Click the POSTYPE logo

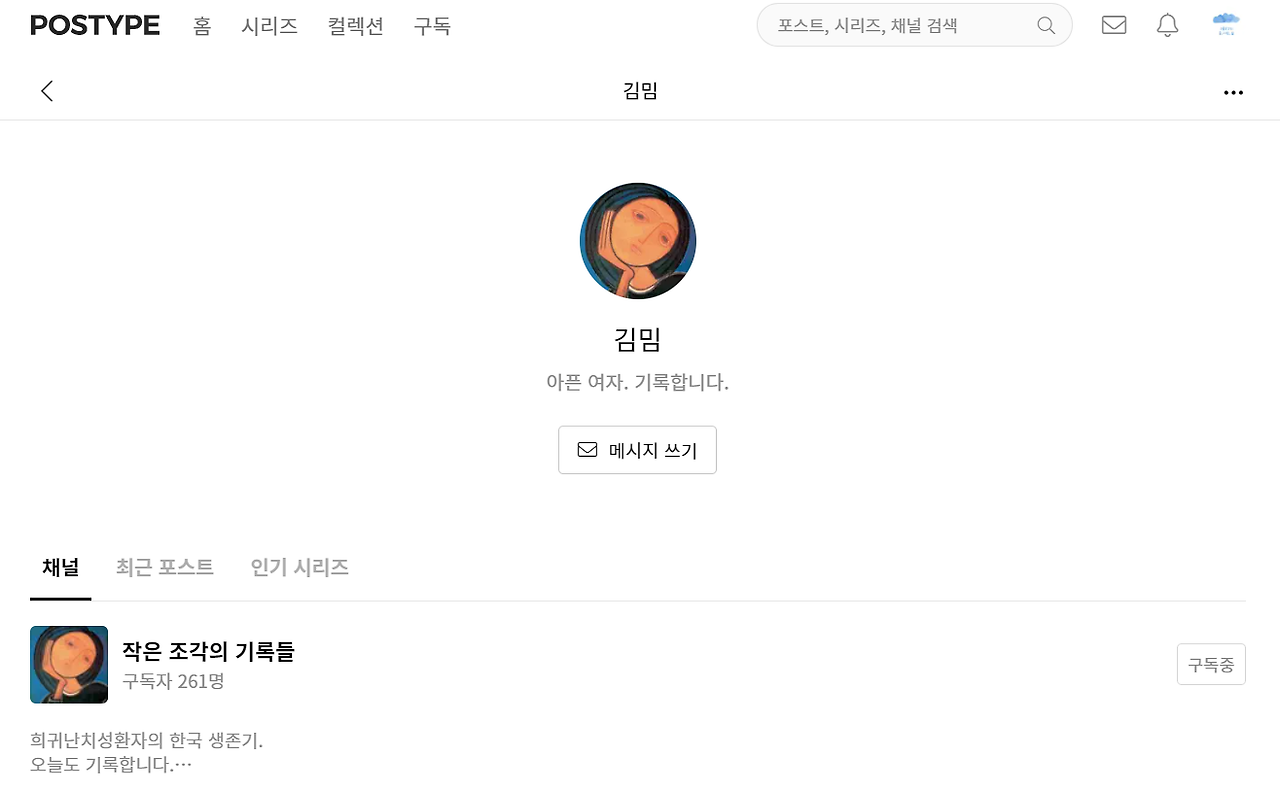click(94, 24)
